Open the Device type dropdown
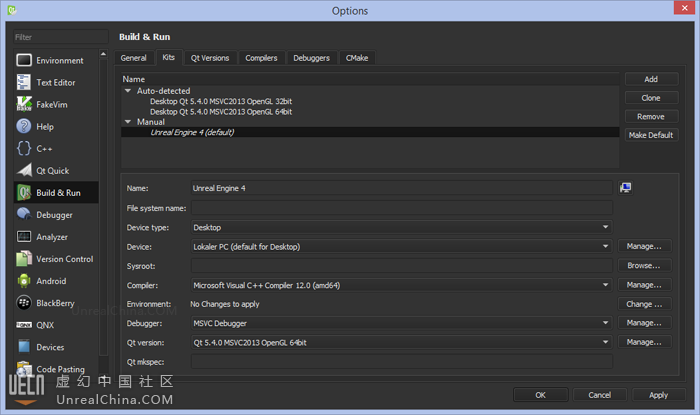Viewport: 700px width, 415px height. tap(401, 227)
